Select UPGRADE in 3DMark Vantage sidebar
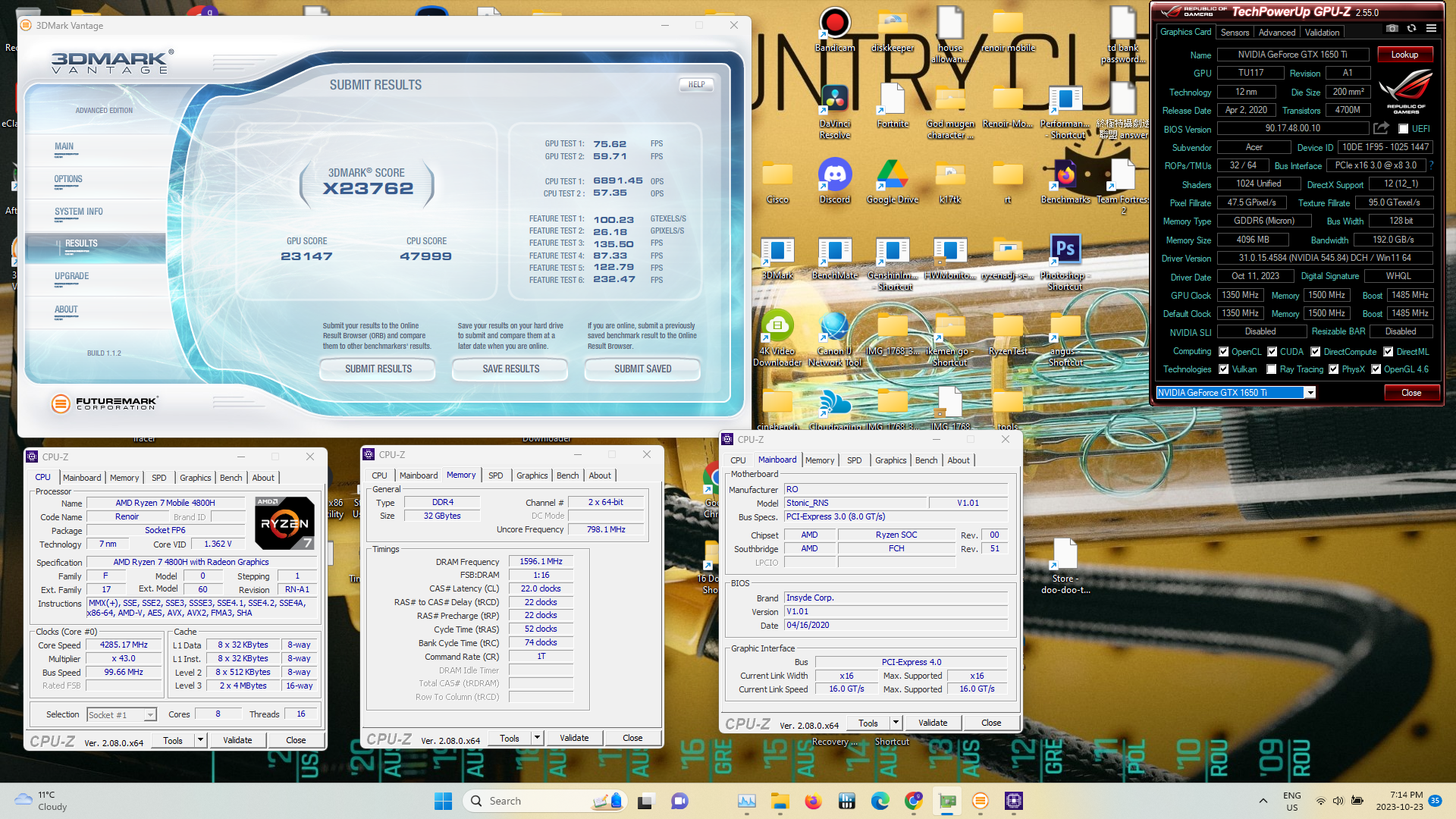The height and width of the screenshot is (819, 1456). [71, 277]
